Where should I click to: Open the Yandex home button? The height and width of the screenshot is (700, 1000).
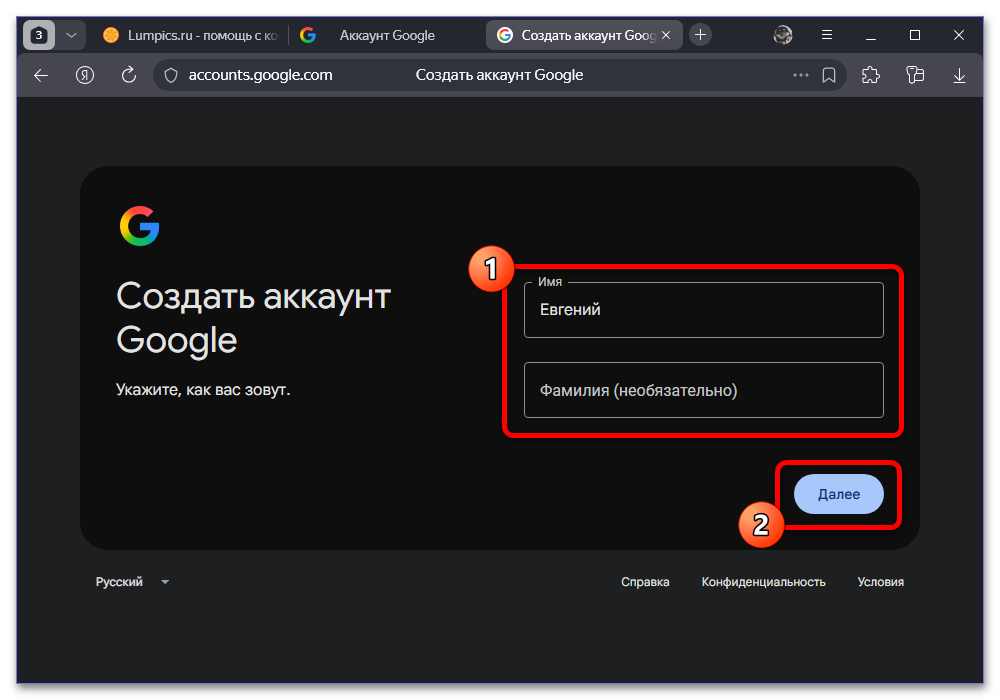(x=85, y=75)
